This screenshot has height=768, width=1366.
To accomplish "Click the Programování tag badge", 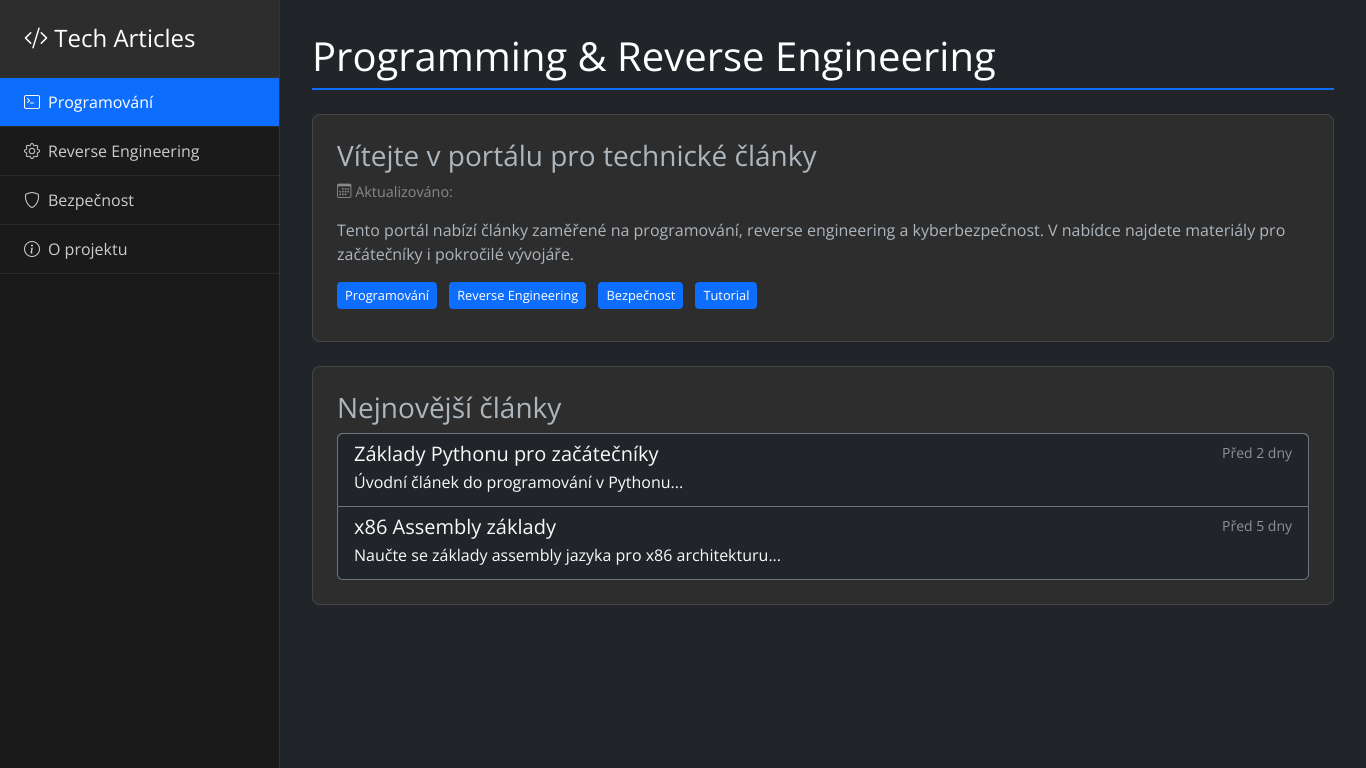I will 387,295.
